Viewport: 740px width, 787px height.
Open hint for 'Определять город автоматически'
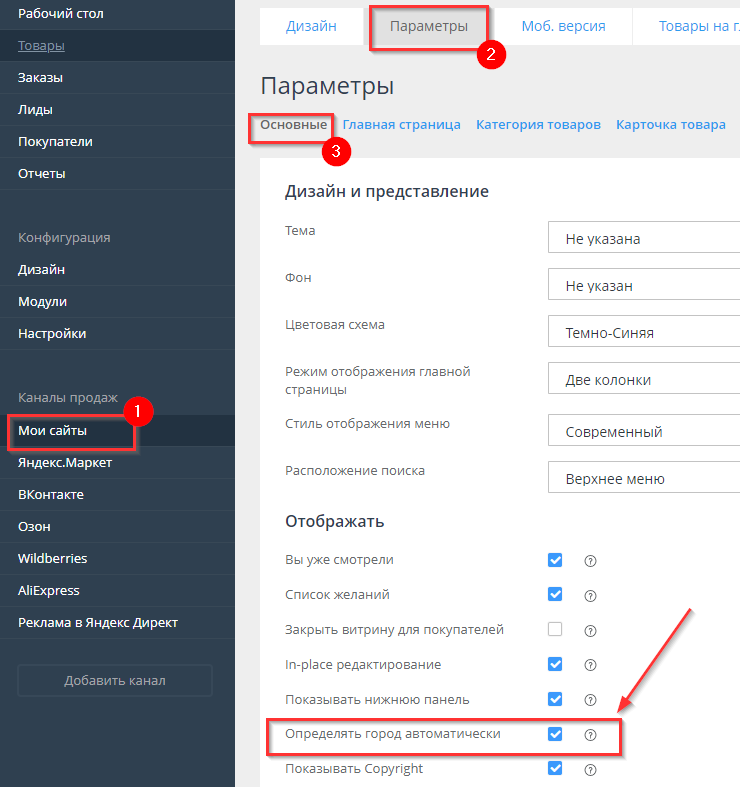pyautogui.click(x=590, y=735)
